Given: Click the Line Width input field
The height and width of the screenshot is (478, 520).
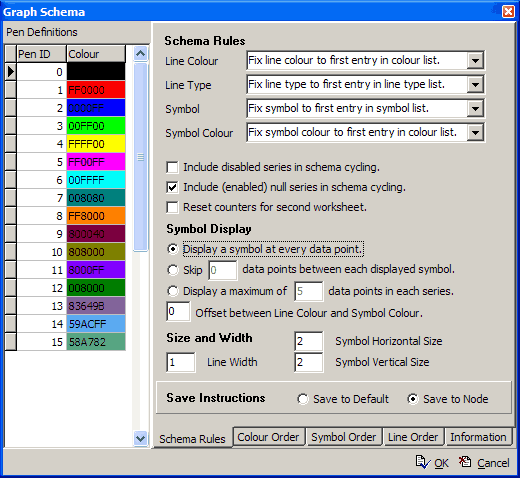Looking at the screenshot, I should click(x=181, y=362).
